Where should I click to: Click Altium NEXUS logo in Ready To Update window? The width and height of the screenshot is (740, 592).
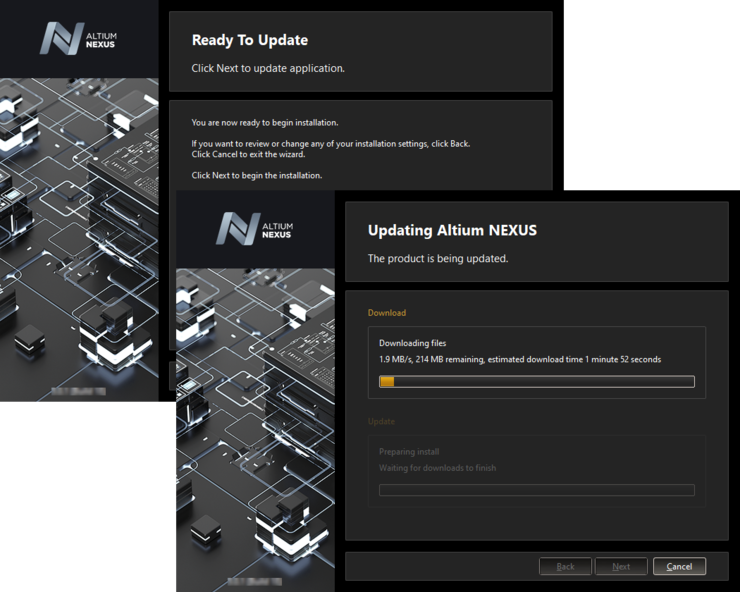click(x=78, y=38)
